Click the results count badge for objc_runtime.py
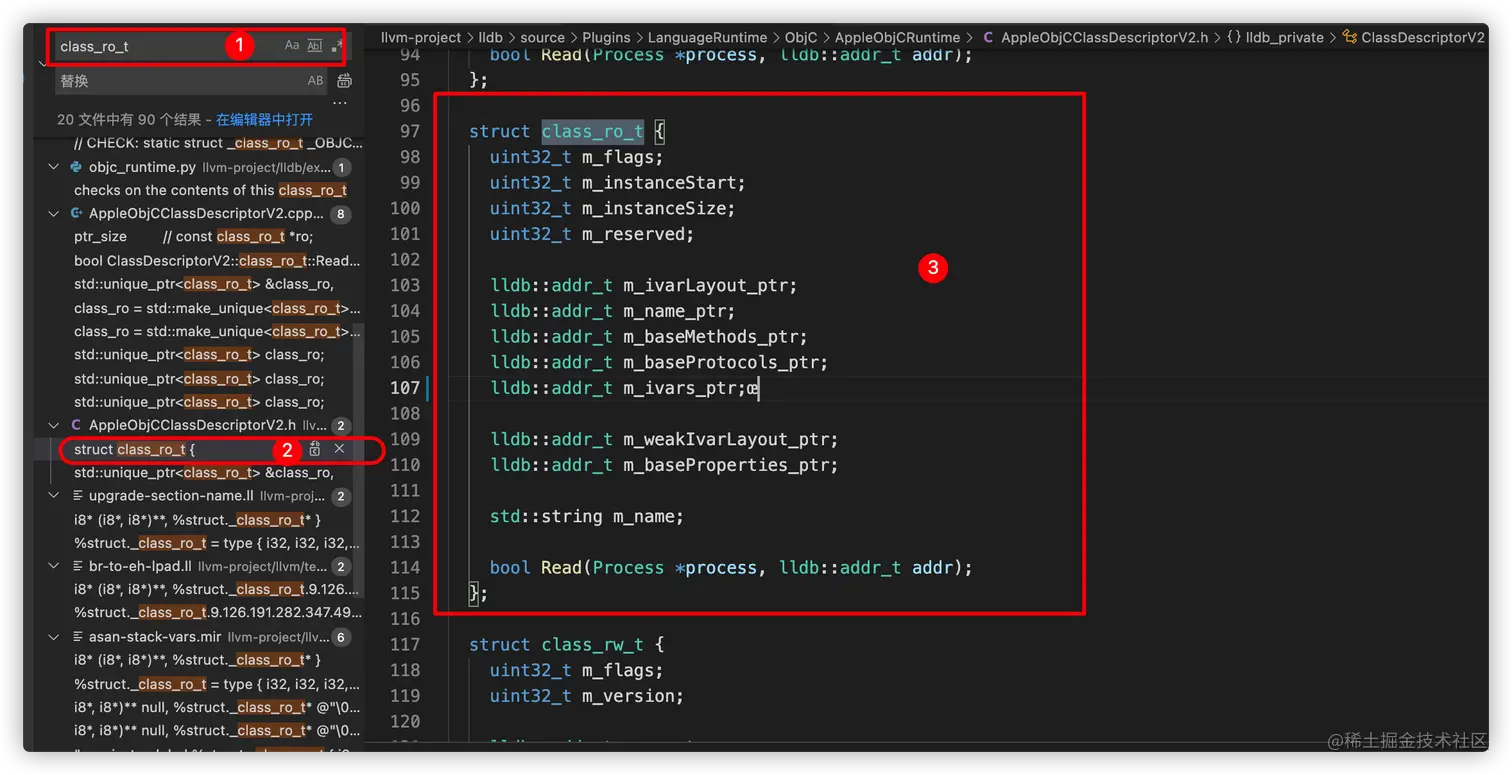Image resolution: width=1512 pixels, height=775 pixels. pyautogui.click(x=341, y=167)
